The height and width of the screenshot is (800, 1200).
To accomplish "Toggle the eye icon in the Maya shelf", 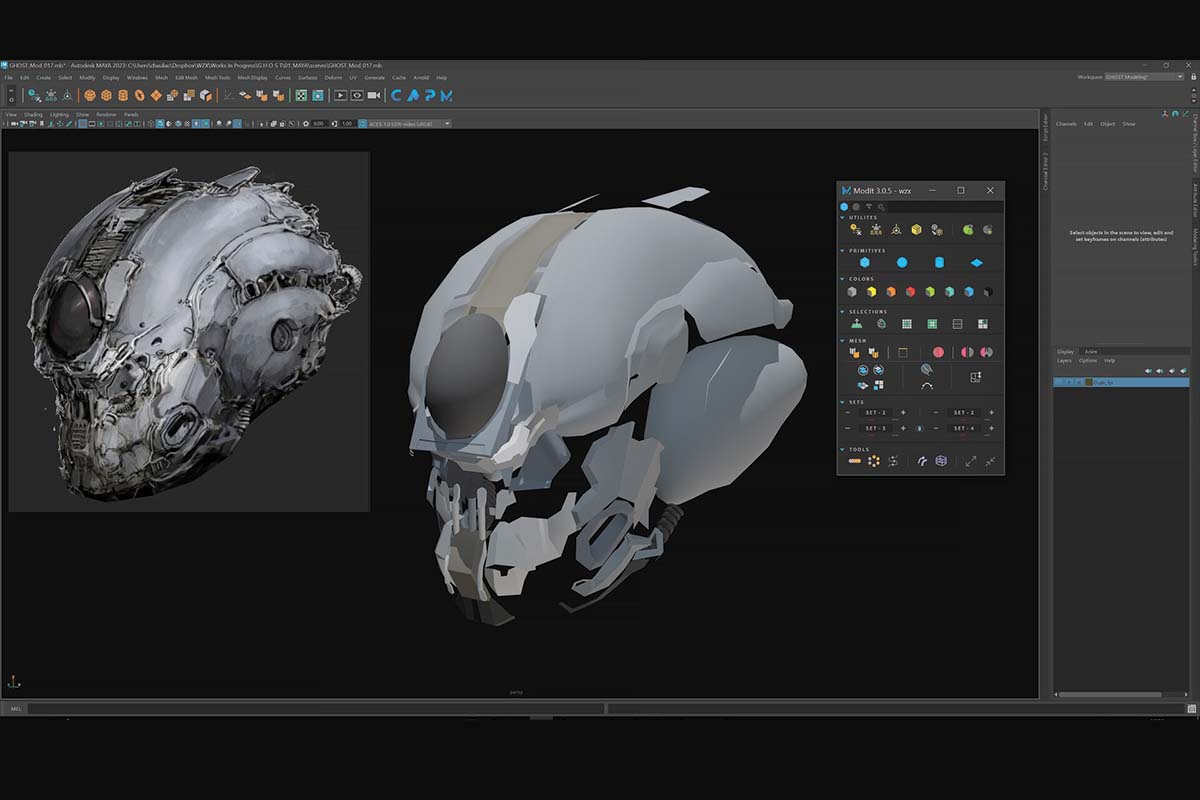I will pos(355,95).
